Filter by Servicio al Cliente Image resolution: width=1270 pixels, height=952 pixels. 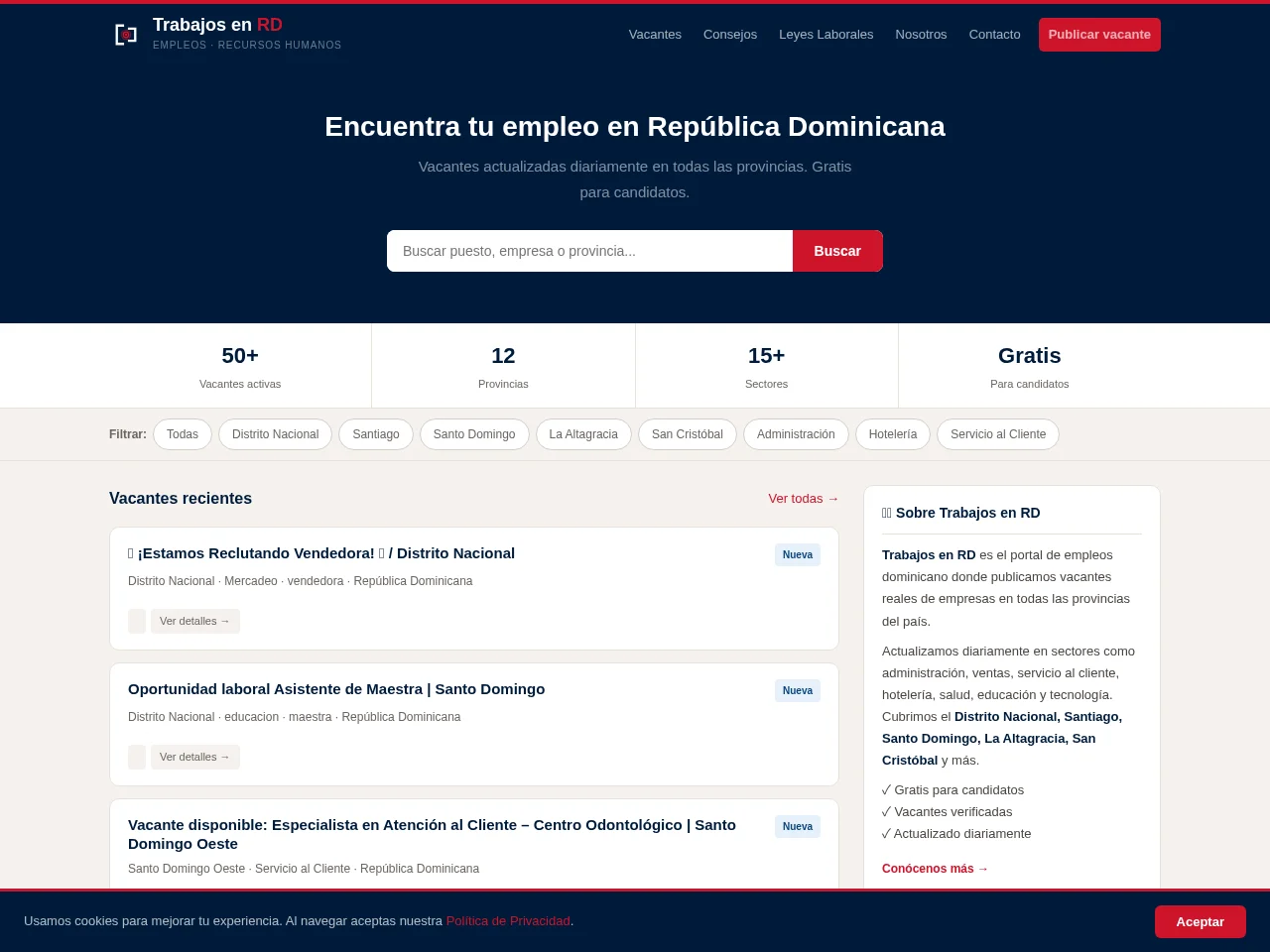(998, 434)
